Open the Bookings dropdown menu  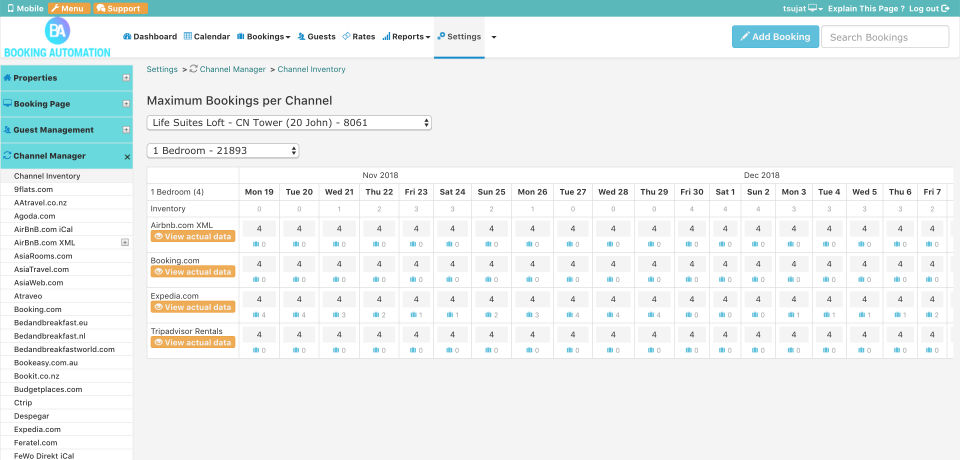264,37
